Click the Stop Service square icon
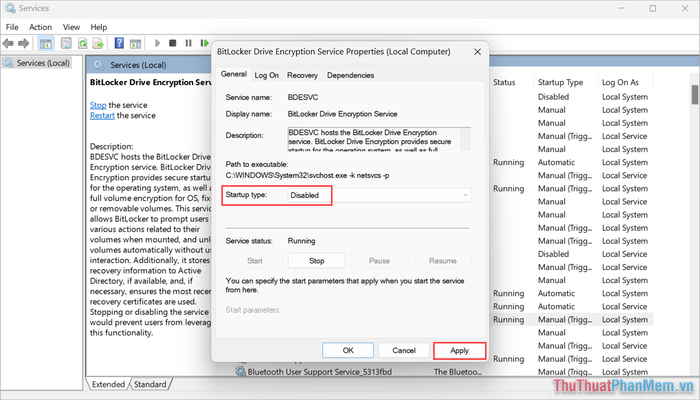The height and width of the screenshot is (400, 700). click(x=173, y=43)
